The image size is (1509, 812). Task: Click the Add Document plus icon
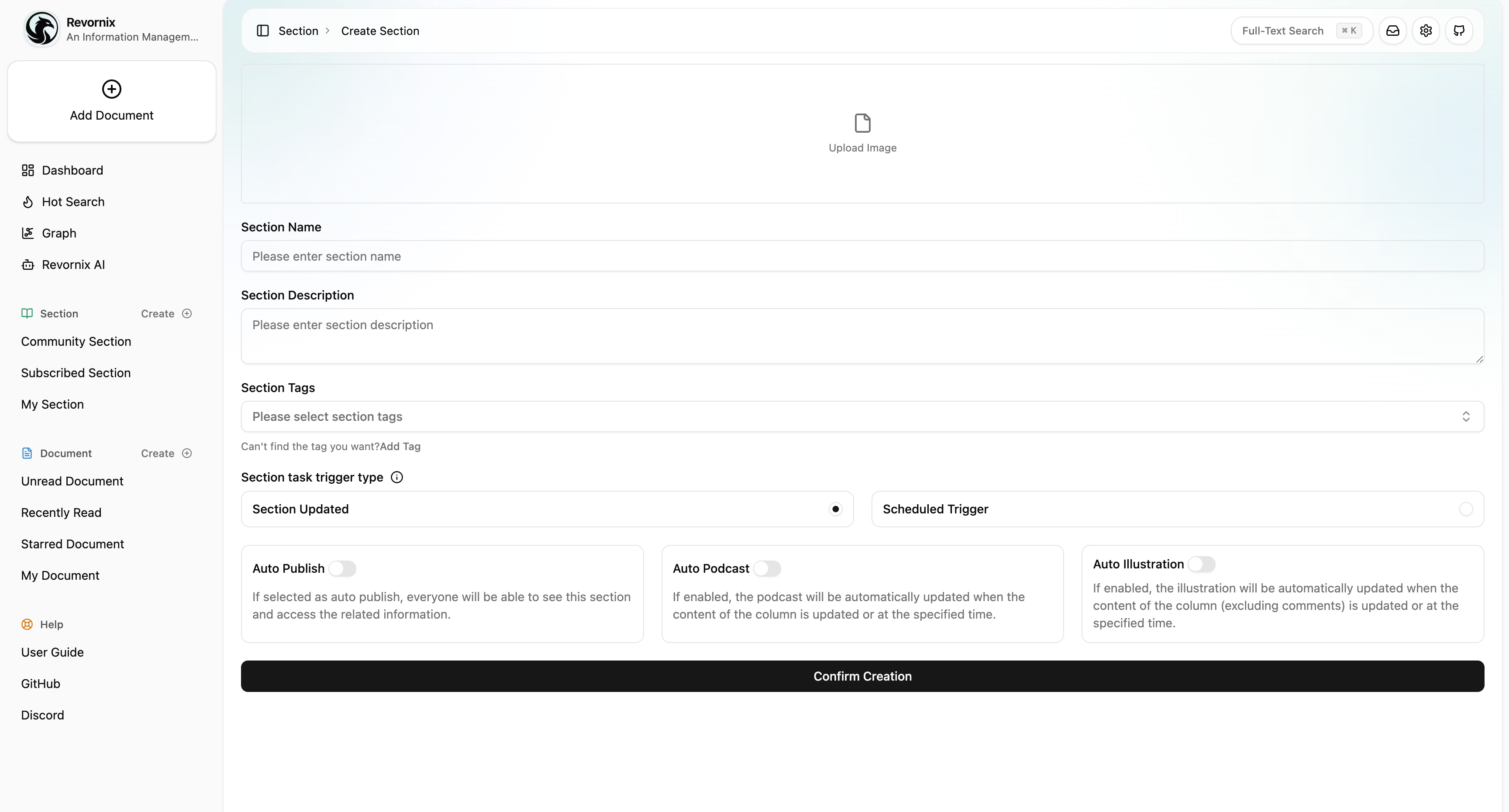[x=111, y=89]
